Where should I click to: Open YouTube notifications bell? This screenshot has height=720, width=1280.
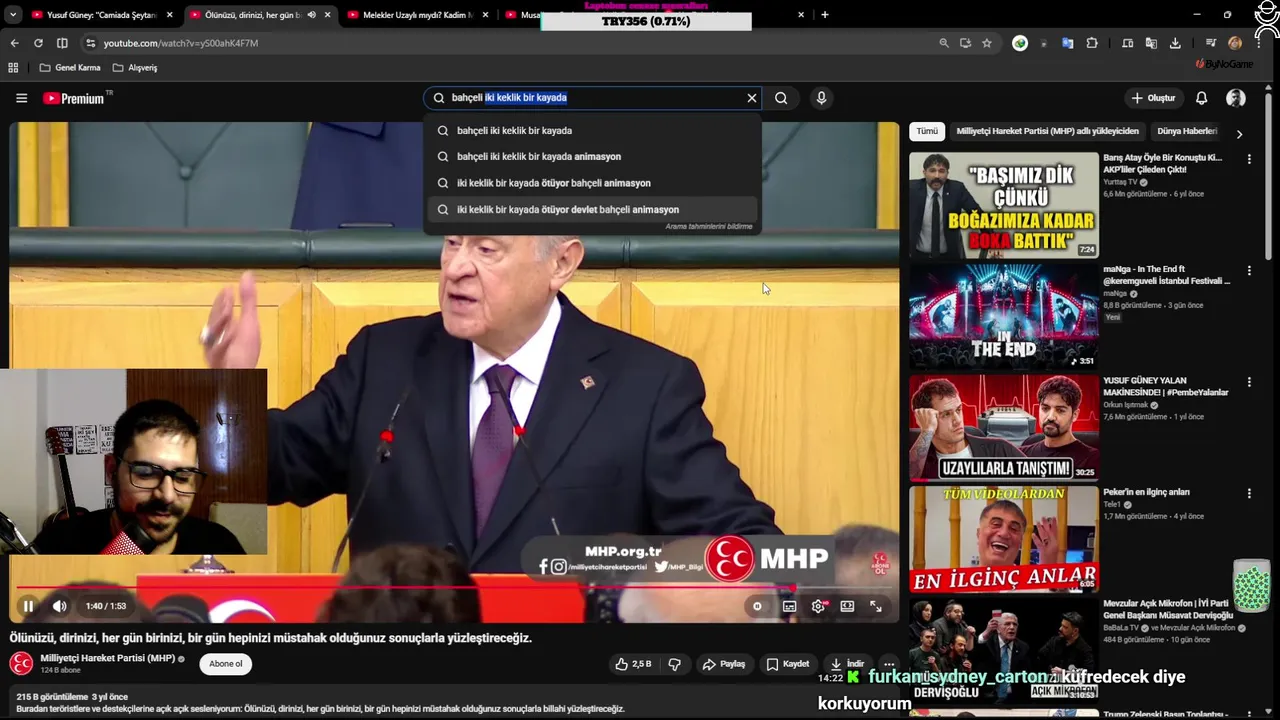[x=1201, y=98]
